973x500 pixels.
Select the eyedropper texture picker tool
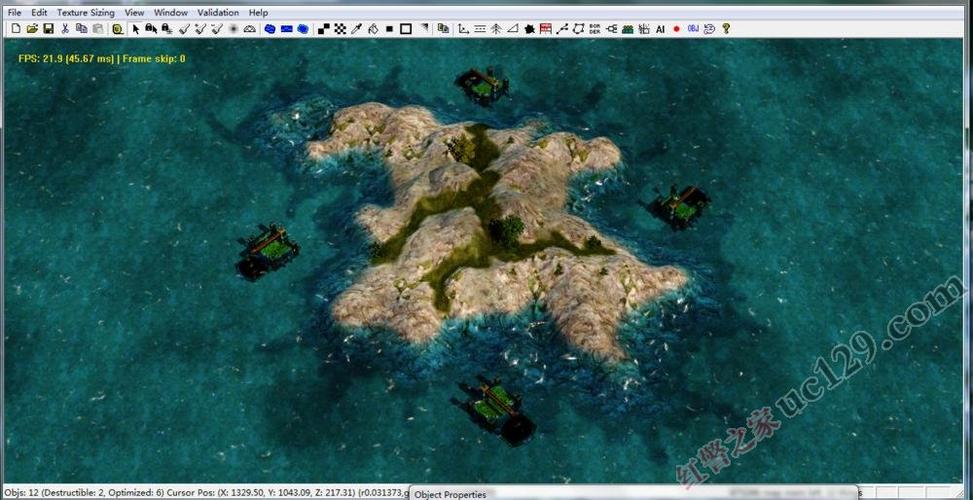pos(356,29)
